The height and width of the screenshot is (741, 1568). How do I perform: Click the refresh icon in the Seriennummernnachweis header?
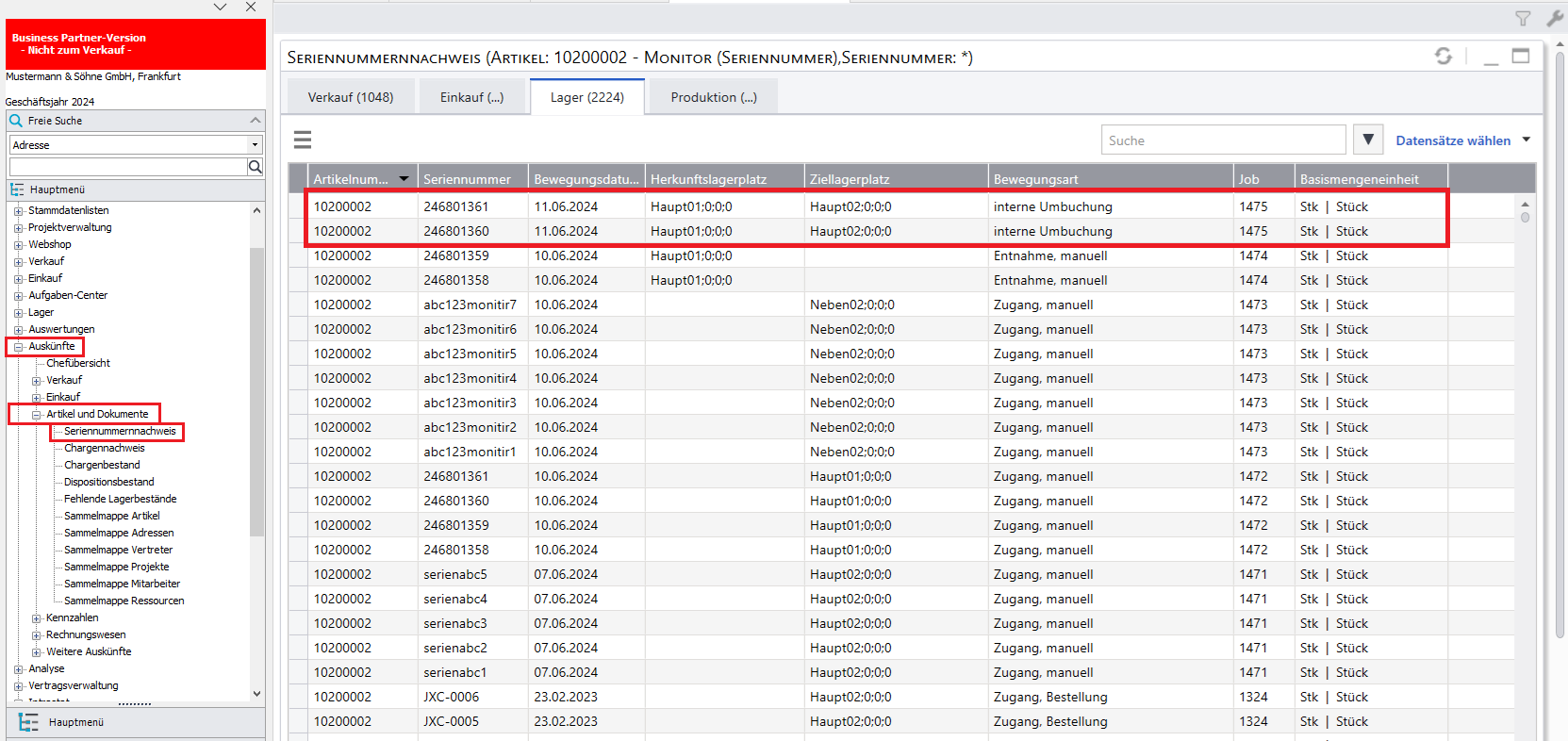(x=1443, y=57)
